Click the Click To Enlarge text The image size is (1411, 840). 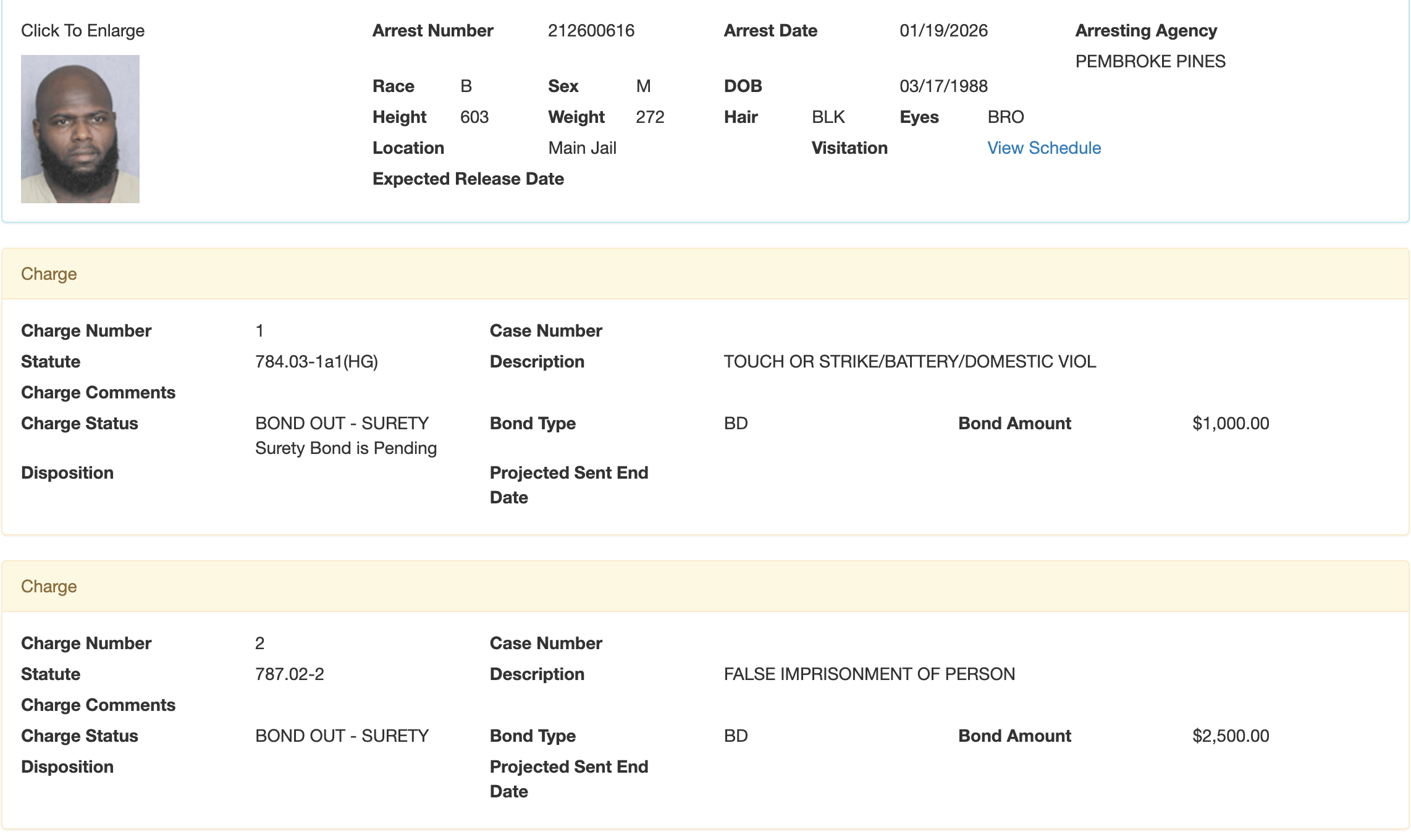click(x=83, y=31)
